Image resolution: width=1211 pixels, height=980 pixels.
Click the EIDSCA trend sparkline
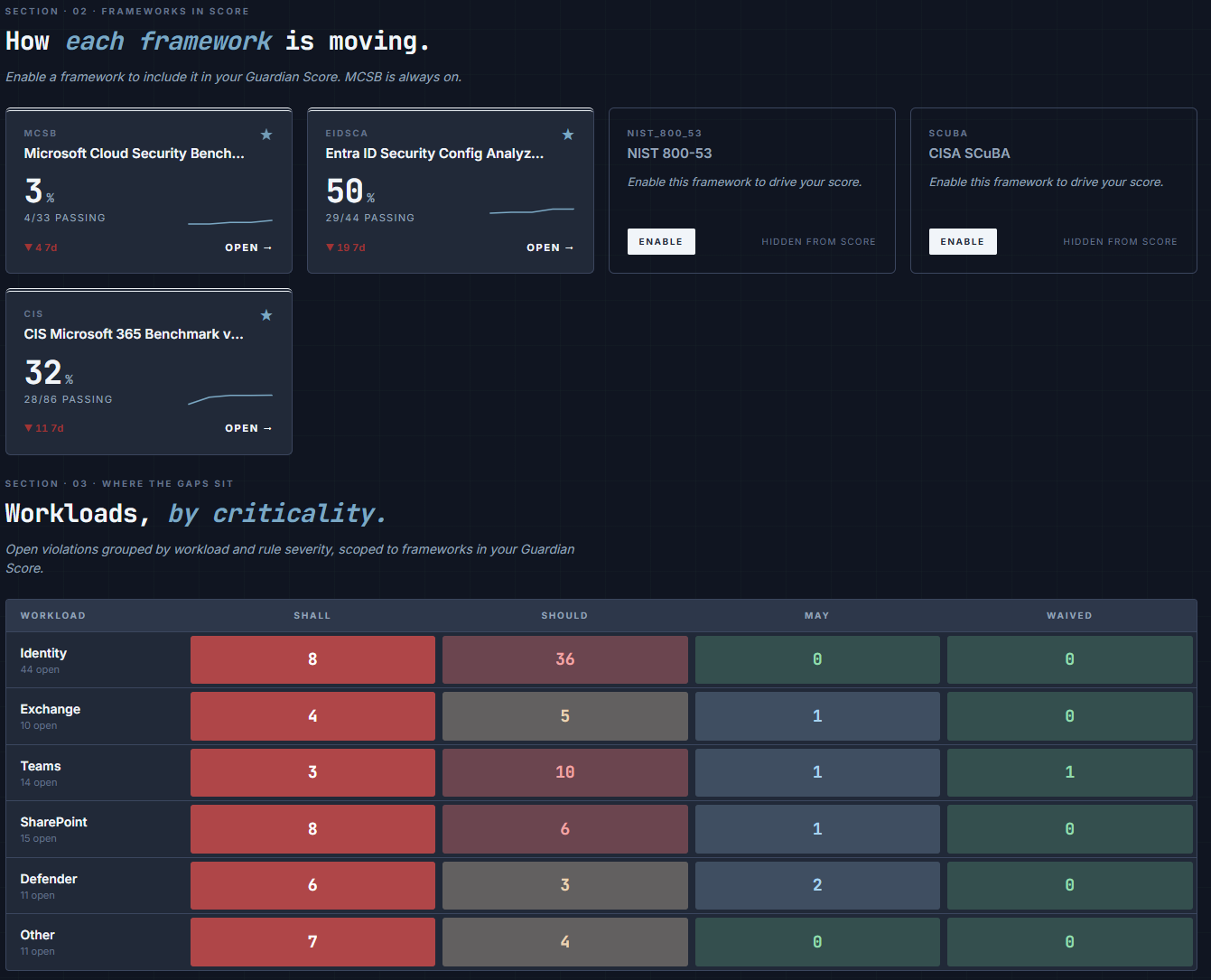532,211
